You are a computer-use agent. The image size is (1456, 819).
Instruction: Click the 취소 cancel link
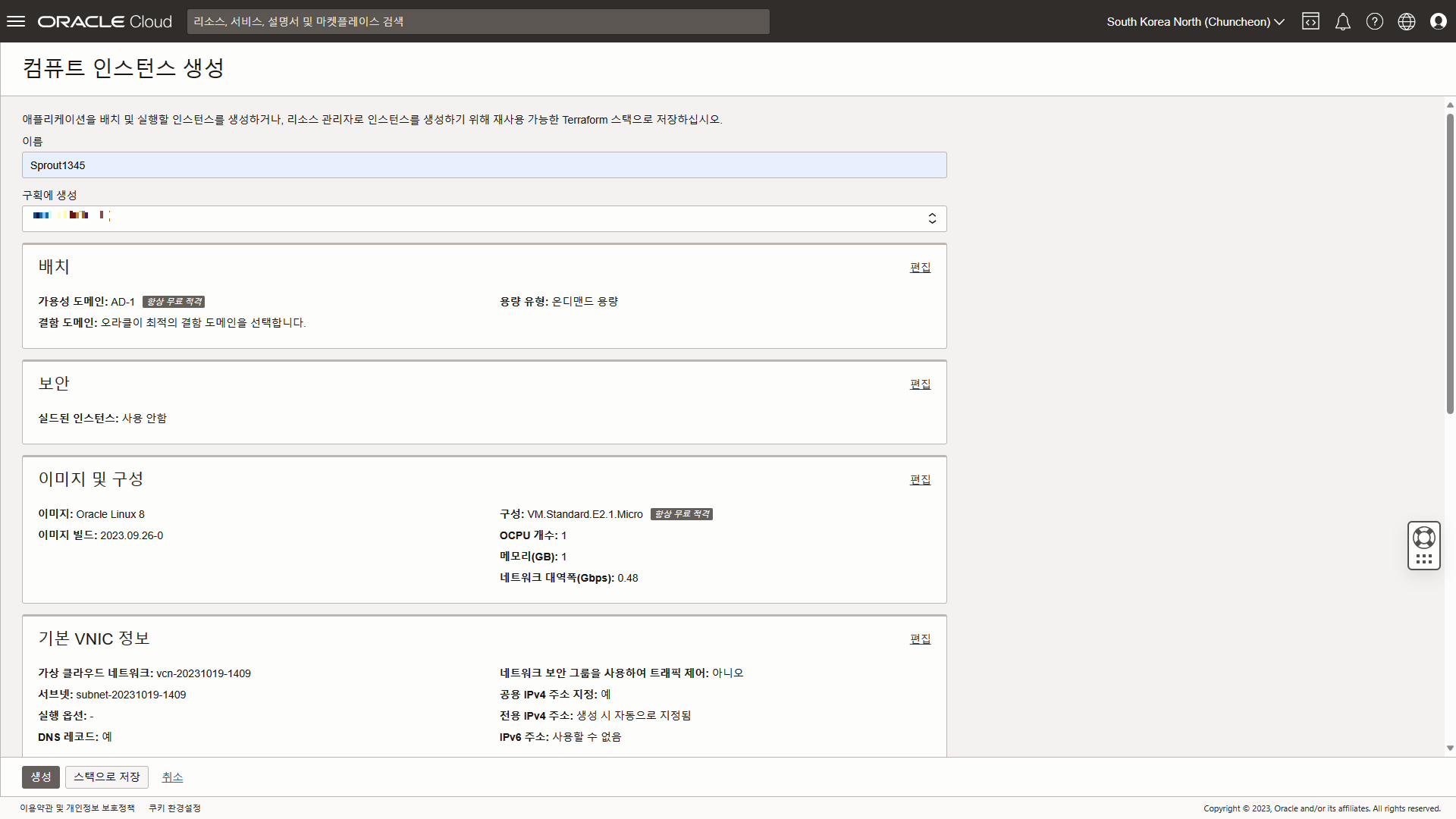[172, 777]
